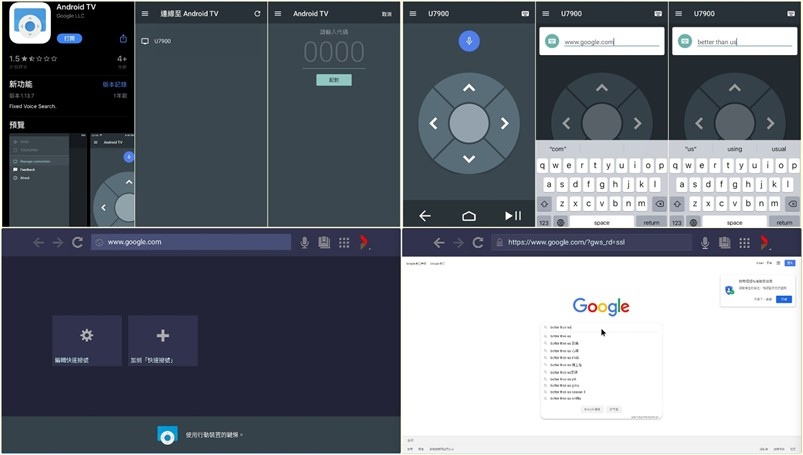This screenshot has height=455, width=803.
Task: Tap shift key on better than us keyboard
Action: 677,204
